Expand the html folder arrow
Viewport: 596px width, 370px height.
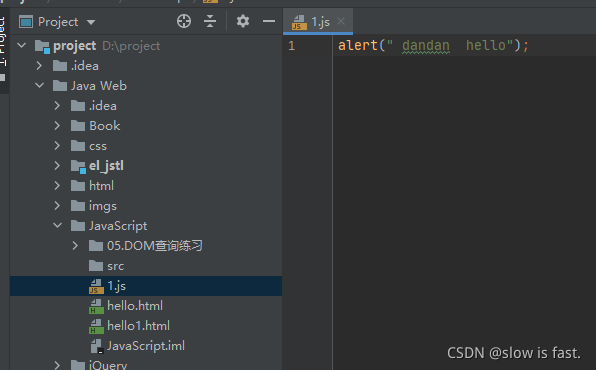coord(57,186)
